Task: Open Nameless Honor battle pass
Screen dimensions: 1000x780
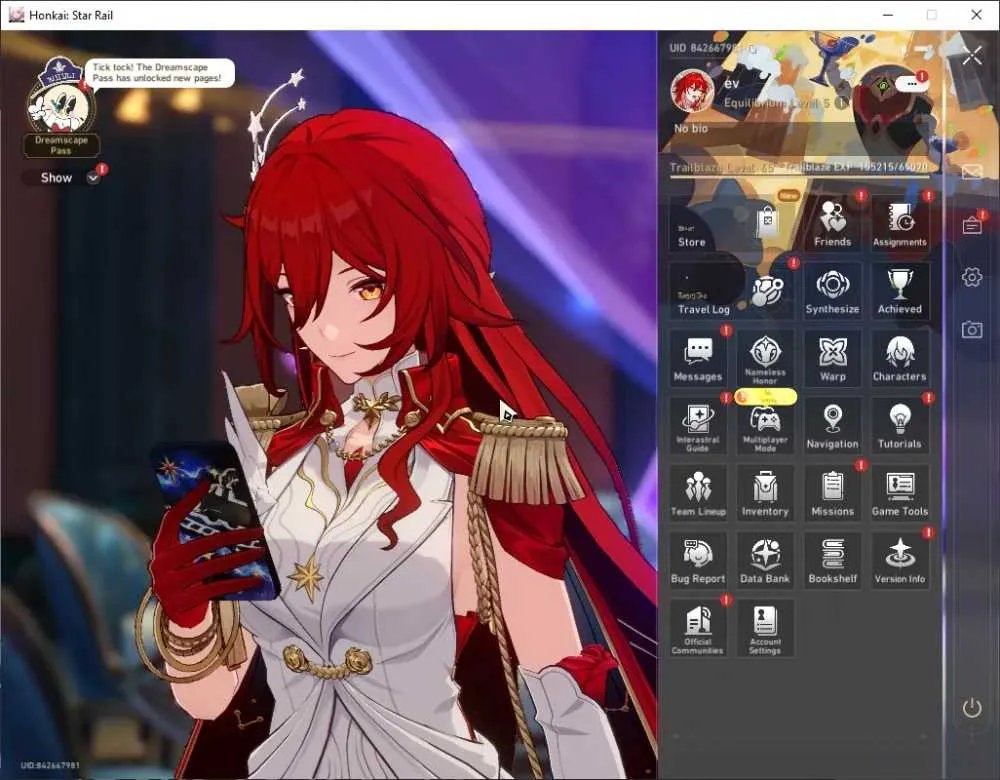Action: [765, 359]
